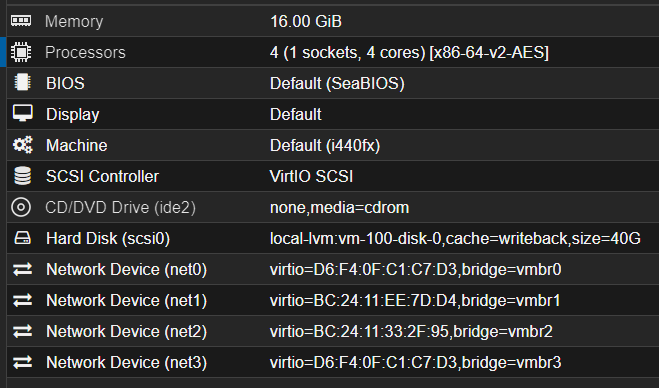Click the Machine gears icon

22,145
